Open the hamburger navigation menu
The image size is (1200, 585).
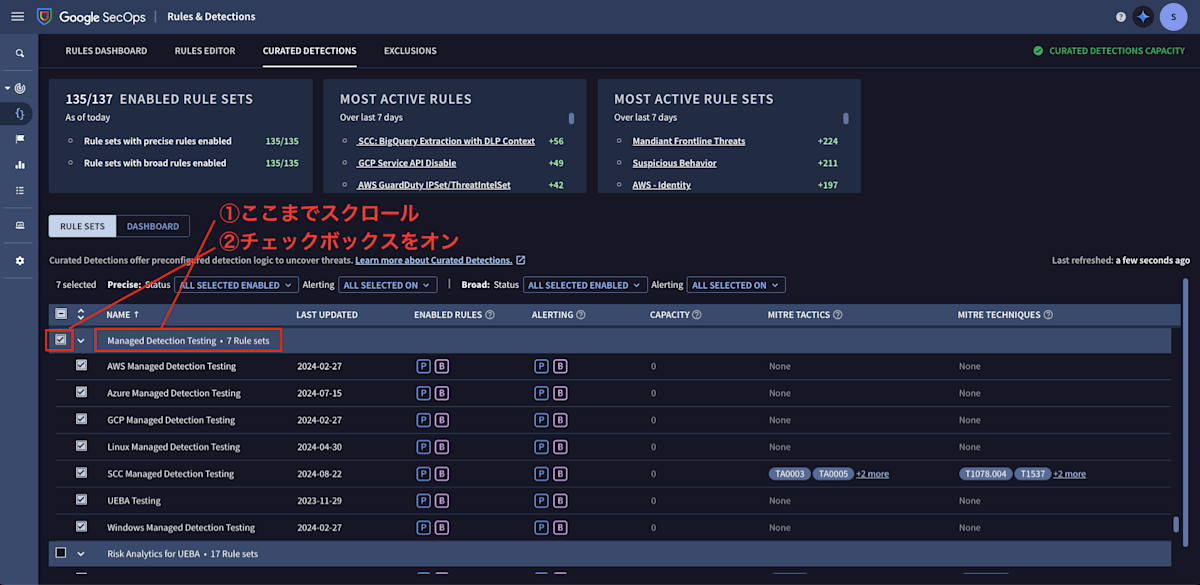[17, 17]
